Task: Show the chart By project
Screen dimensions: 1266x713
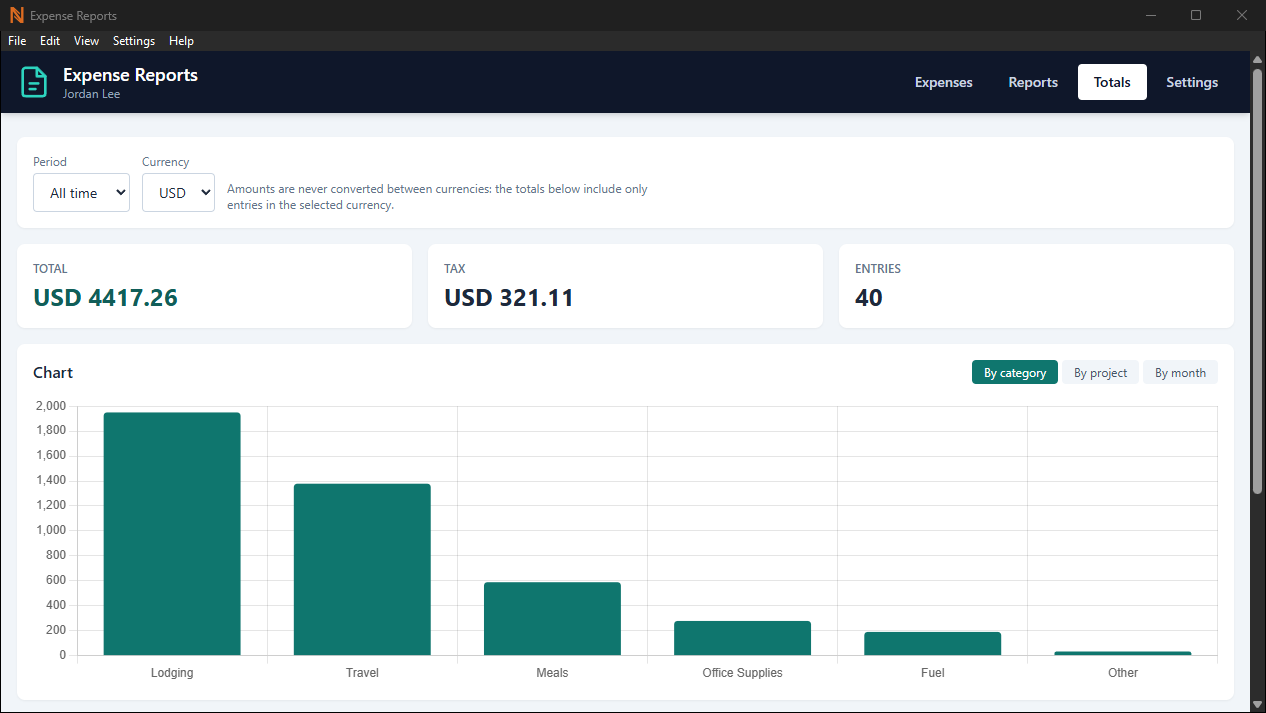Action: (1100, 372)
